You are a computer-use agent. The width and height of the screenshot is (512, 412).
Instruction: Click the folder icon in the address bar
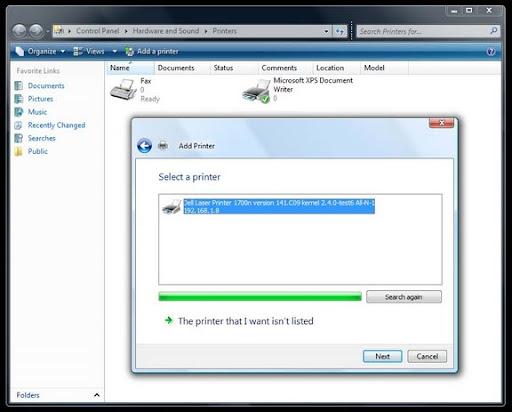(59, 31)
